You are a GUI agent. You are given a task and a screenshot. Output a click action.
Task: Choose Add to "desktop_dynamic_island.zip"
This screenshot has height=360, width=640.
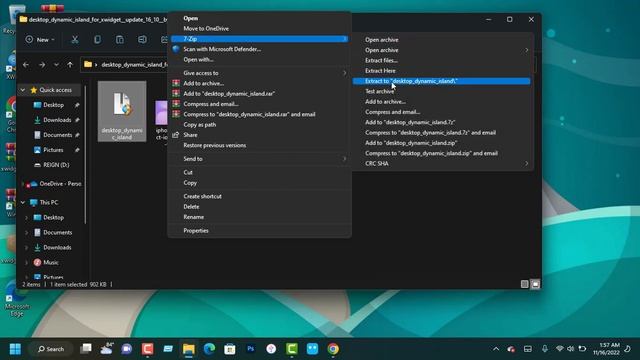[442, 143]
